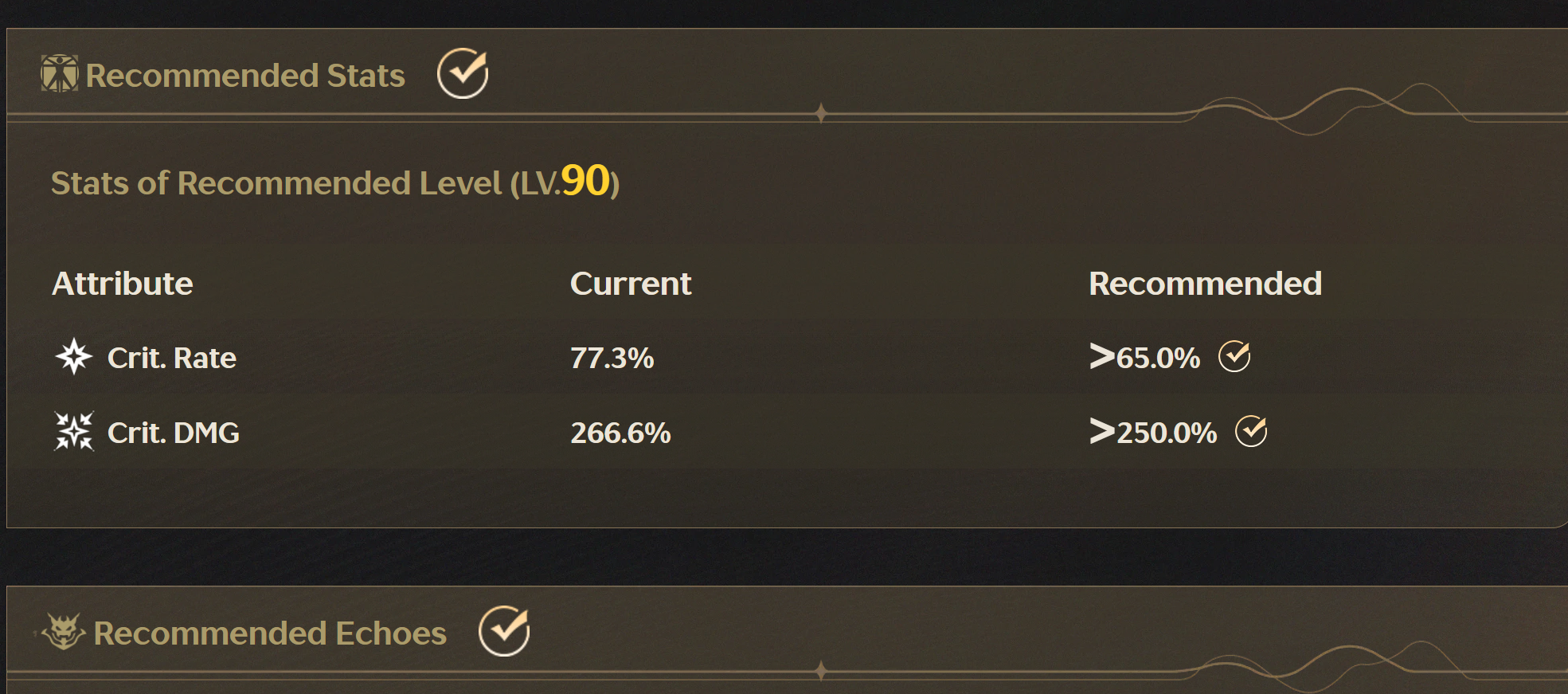Click the Current column header
This screenshot has height=694, width=1568.
point(631,284)
